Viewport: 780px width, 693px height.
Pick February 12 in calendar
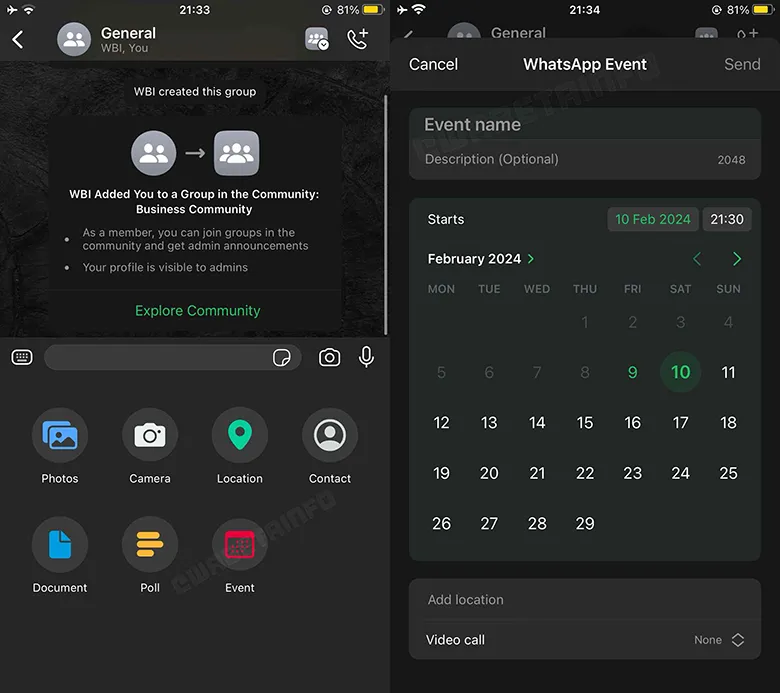tap(441, 422)
